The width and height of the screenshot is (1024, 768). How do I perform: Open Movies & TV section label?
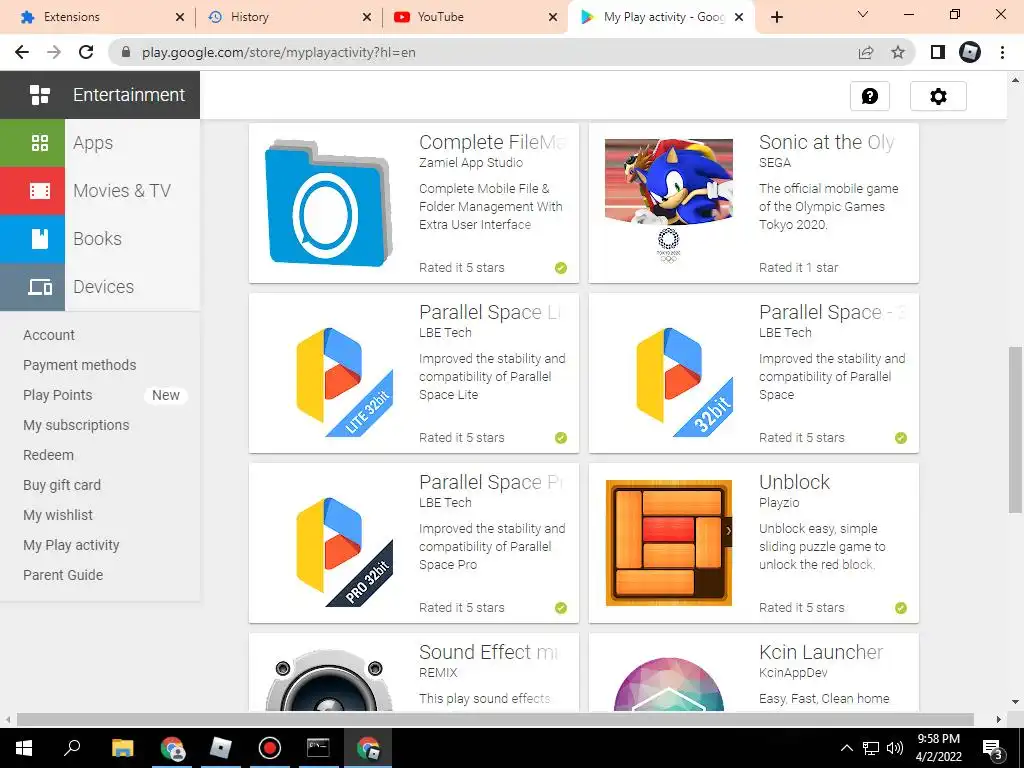122,191
